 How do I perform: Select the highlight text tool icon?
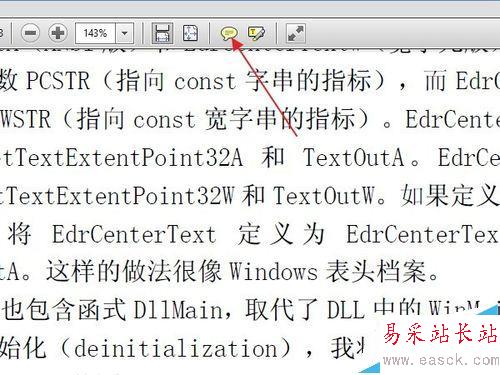(256, 33)
